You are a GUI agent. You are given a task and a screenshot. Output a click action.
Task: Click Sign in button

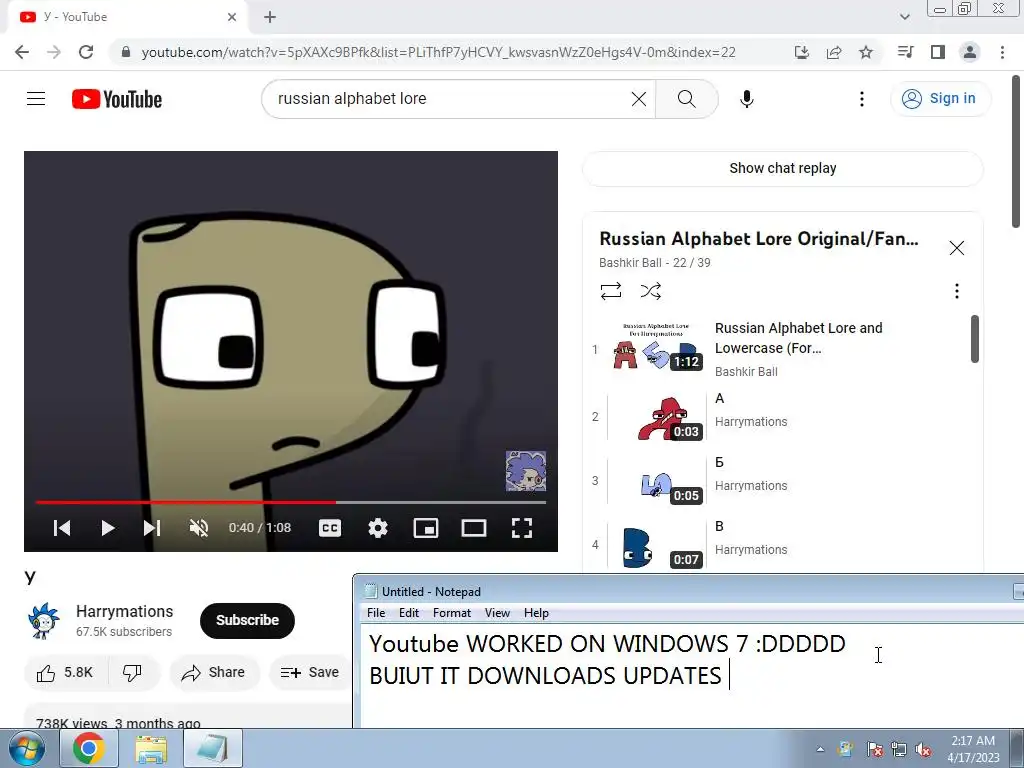[940, 99]
